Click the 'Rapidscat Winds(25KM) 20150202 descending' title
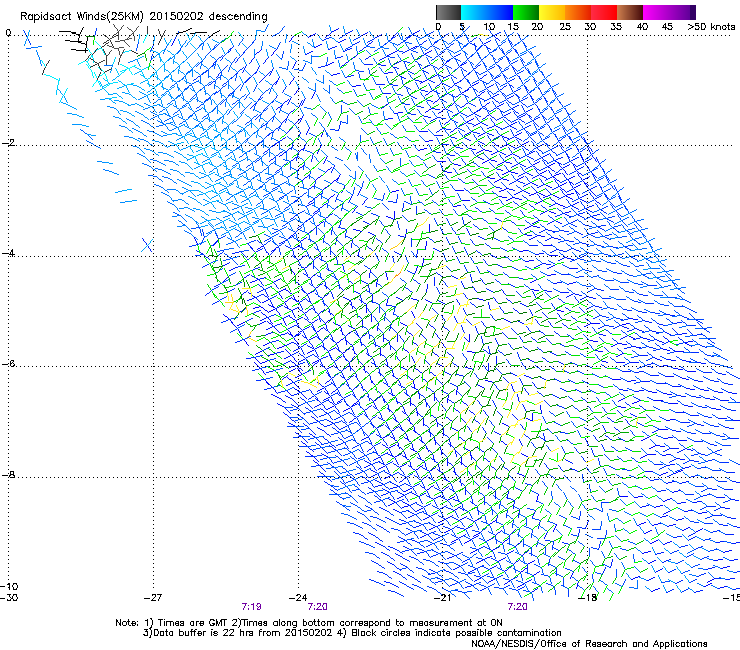The height and width of the screenshot is (650, 740). point(143,17)
